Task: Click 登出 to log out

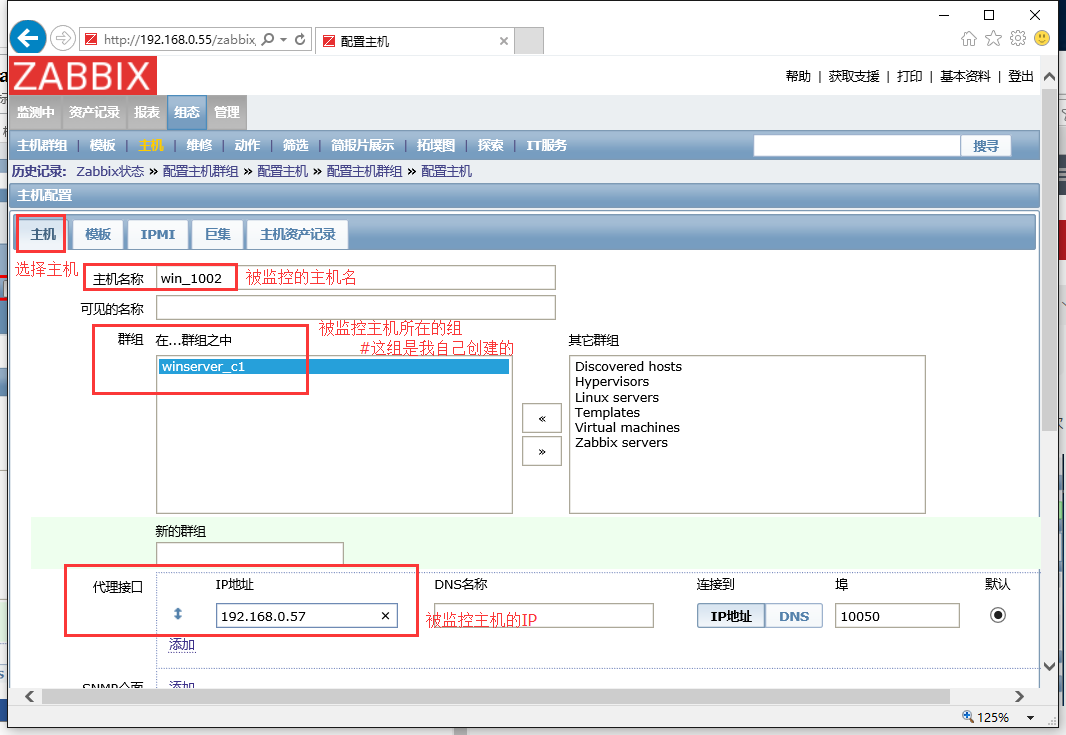Action: click(1020, 76)
